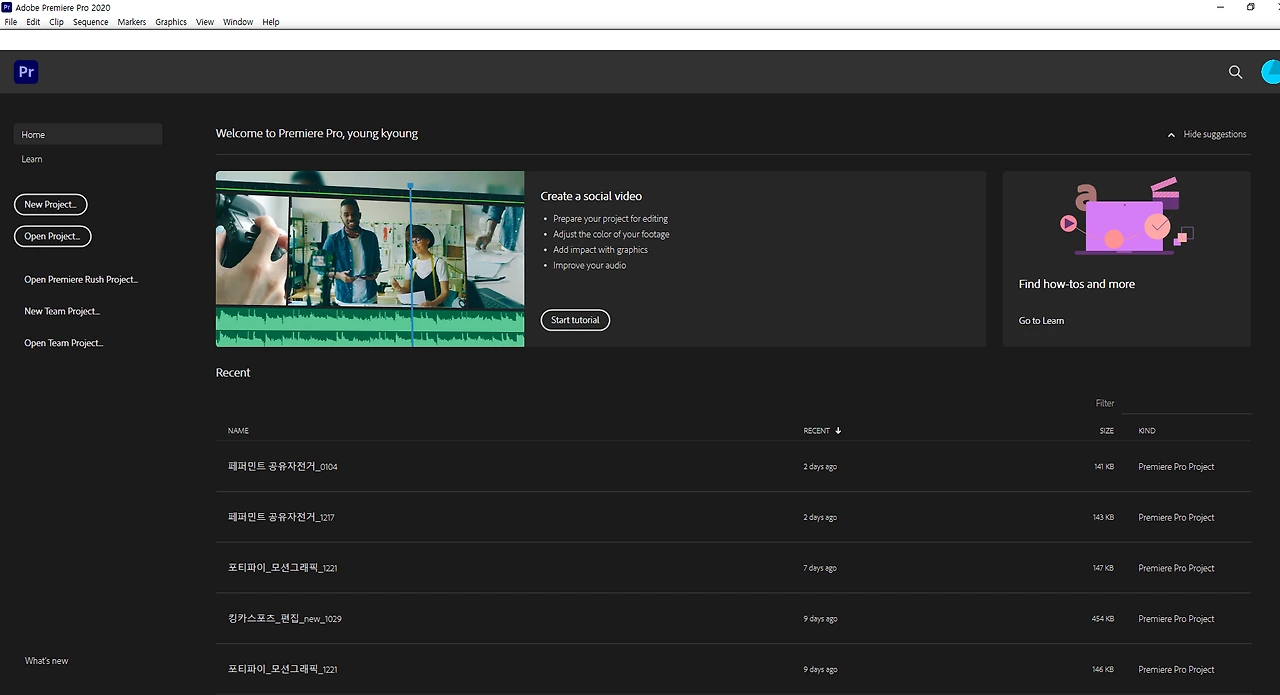
Task: Open the View menu
Action: click(x=205, y=22)
